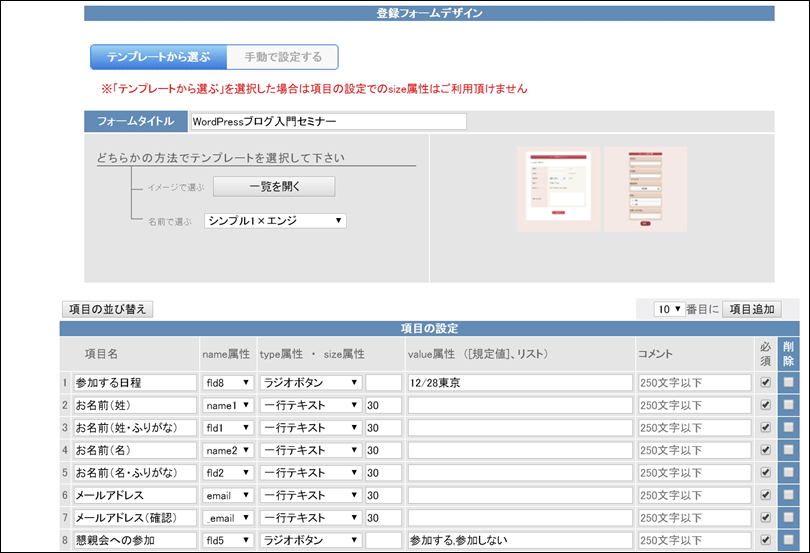Viewport: 810px width, 553px height.
Task: Toggle required checkbox for お名前(姓) row
Action: point(766,405)
